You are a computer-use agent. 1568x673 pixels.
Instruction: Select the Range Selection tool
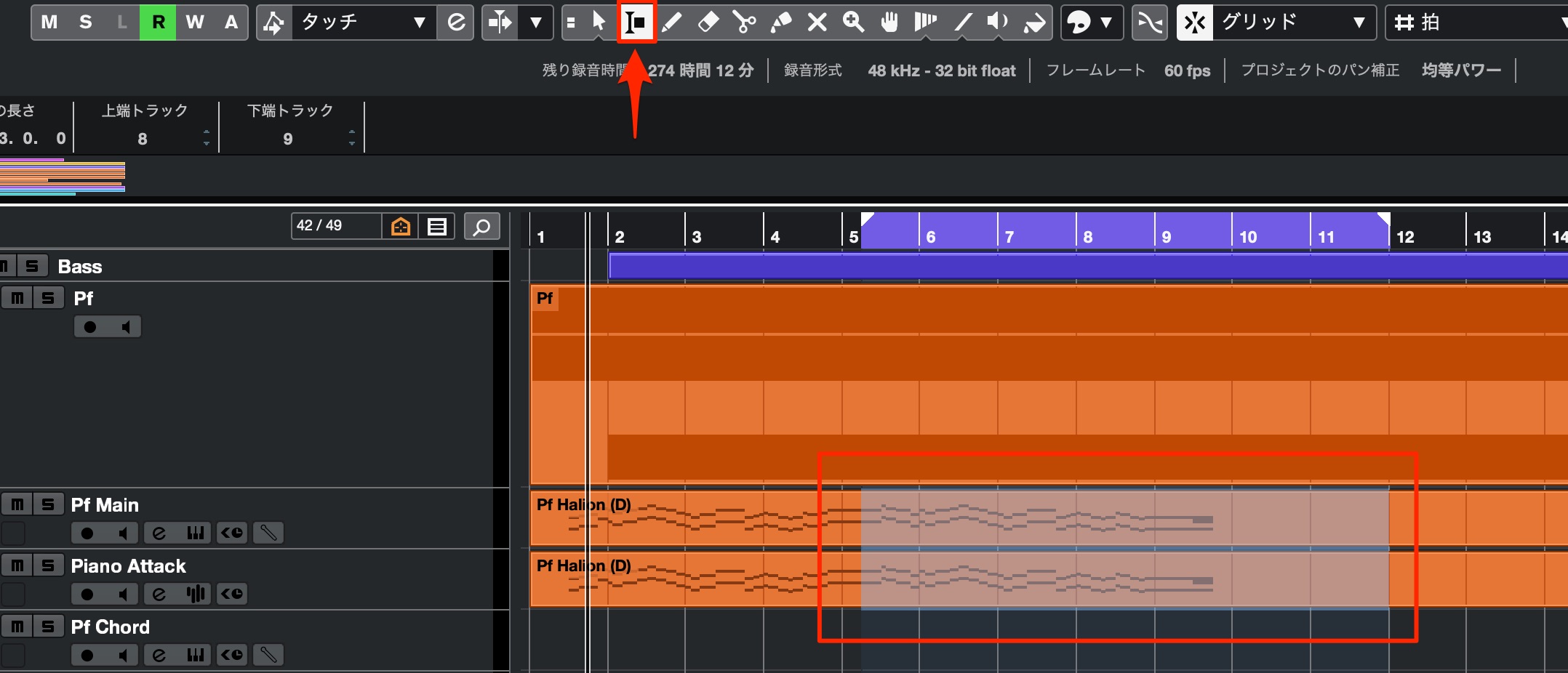pyautogui.click(x=636, y=23)
